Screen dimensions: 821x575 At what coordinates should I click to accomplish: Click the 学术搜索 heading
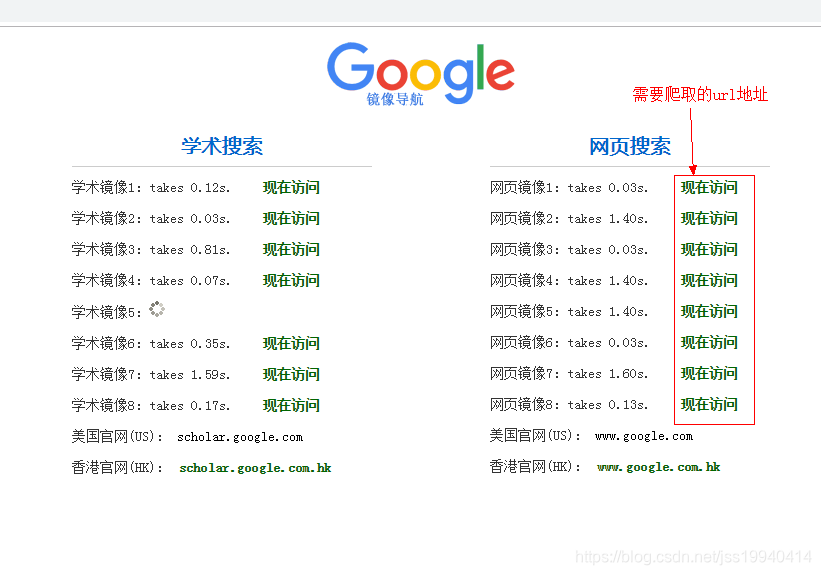[x=222, y=146]
